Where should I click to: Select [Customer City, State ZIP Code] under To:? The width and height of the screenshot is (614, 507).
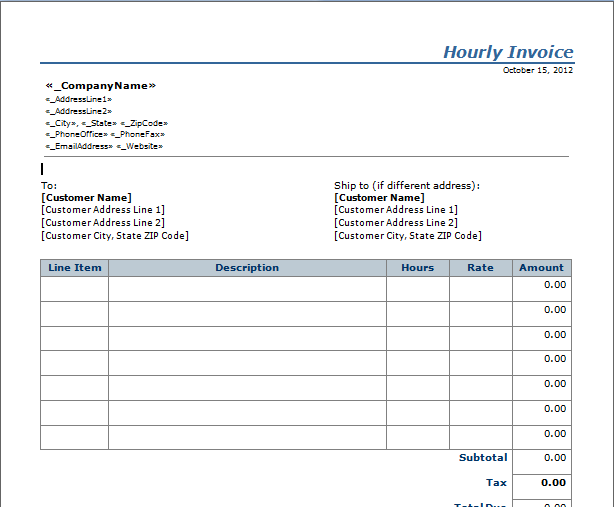[115, 236]
